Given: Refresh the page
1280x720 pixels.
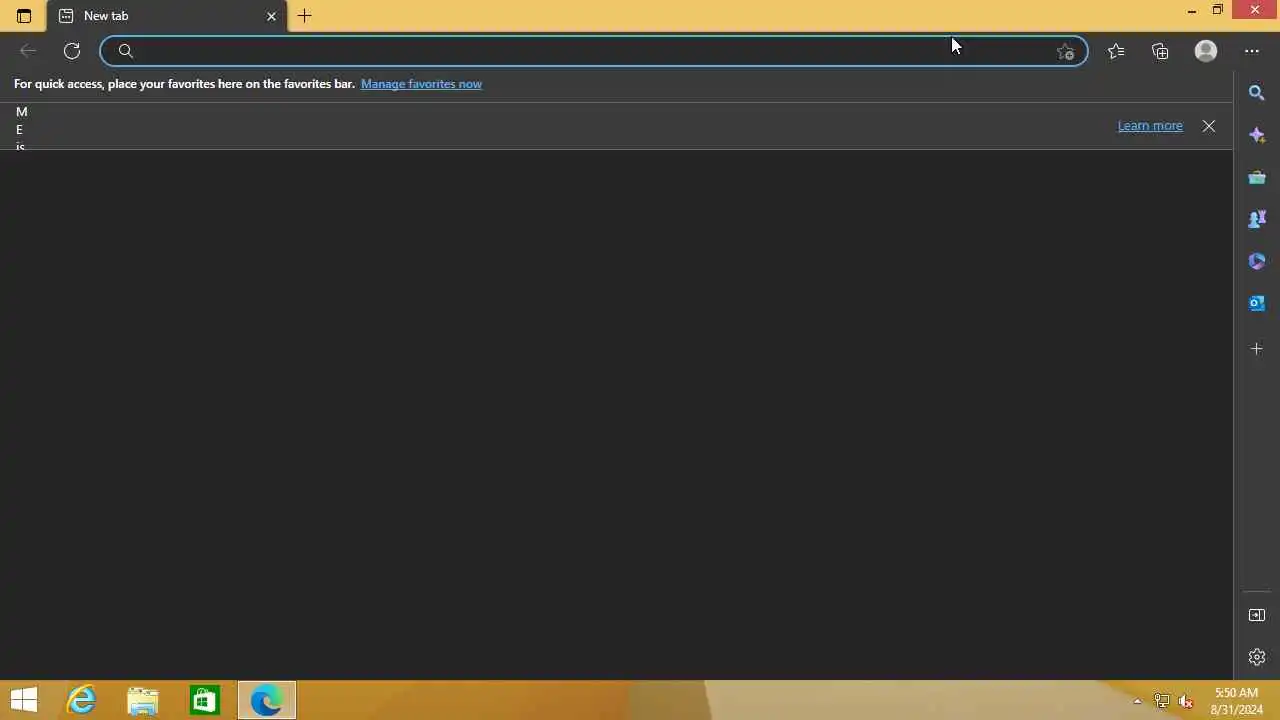Looking at the screenshot, I should (72, 51).
